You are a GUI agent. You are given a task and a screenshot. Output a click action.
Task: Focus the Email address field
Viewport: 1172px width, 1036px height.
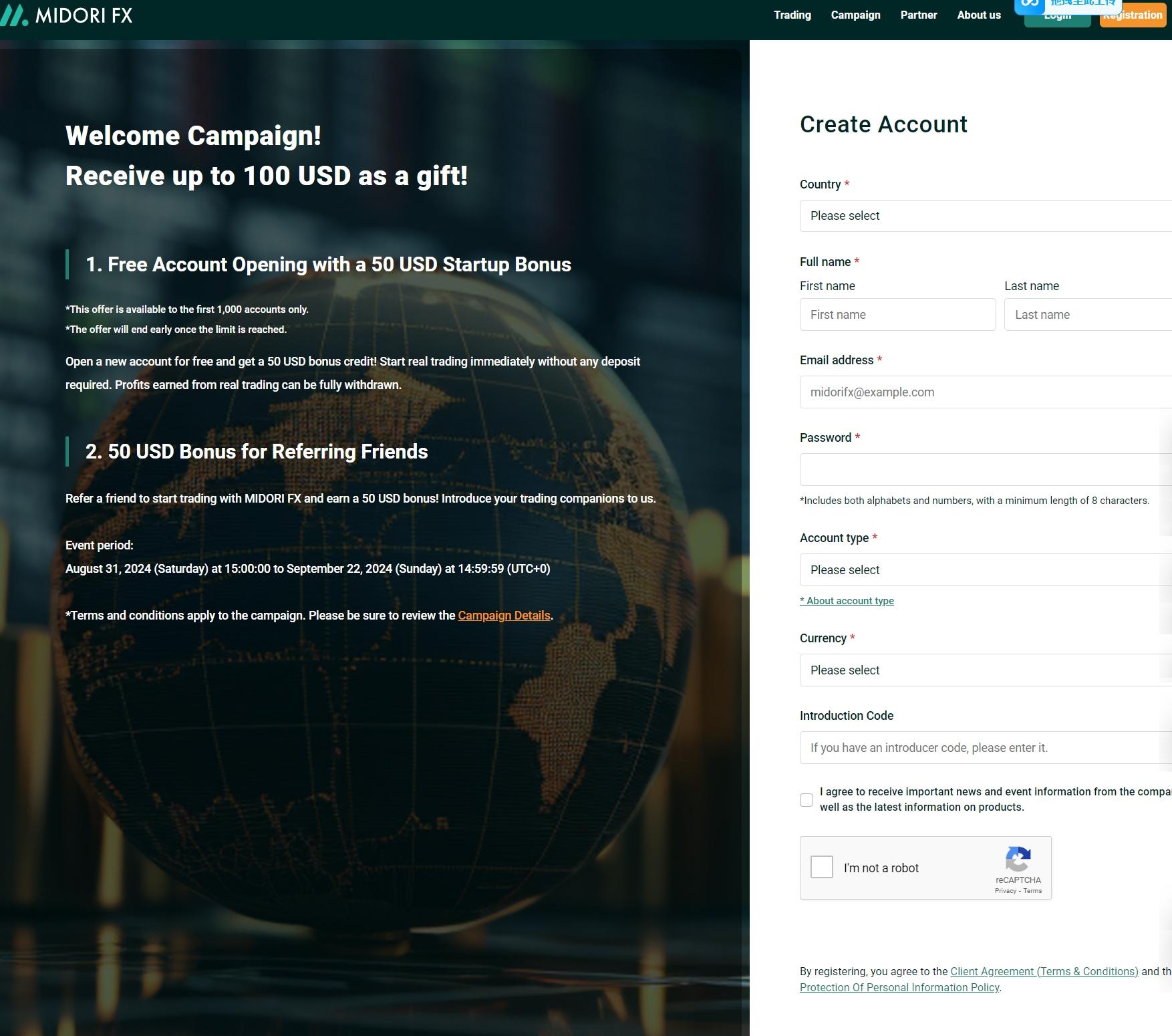986,392
